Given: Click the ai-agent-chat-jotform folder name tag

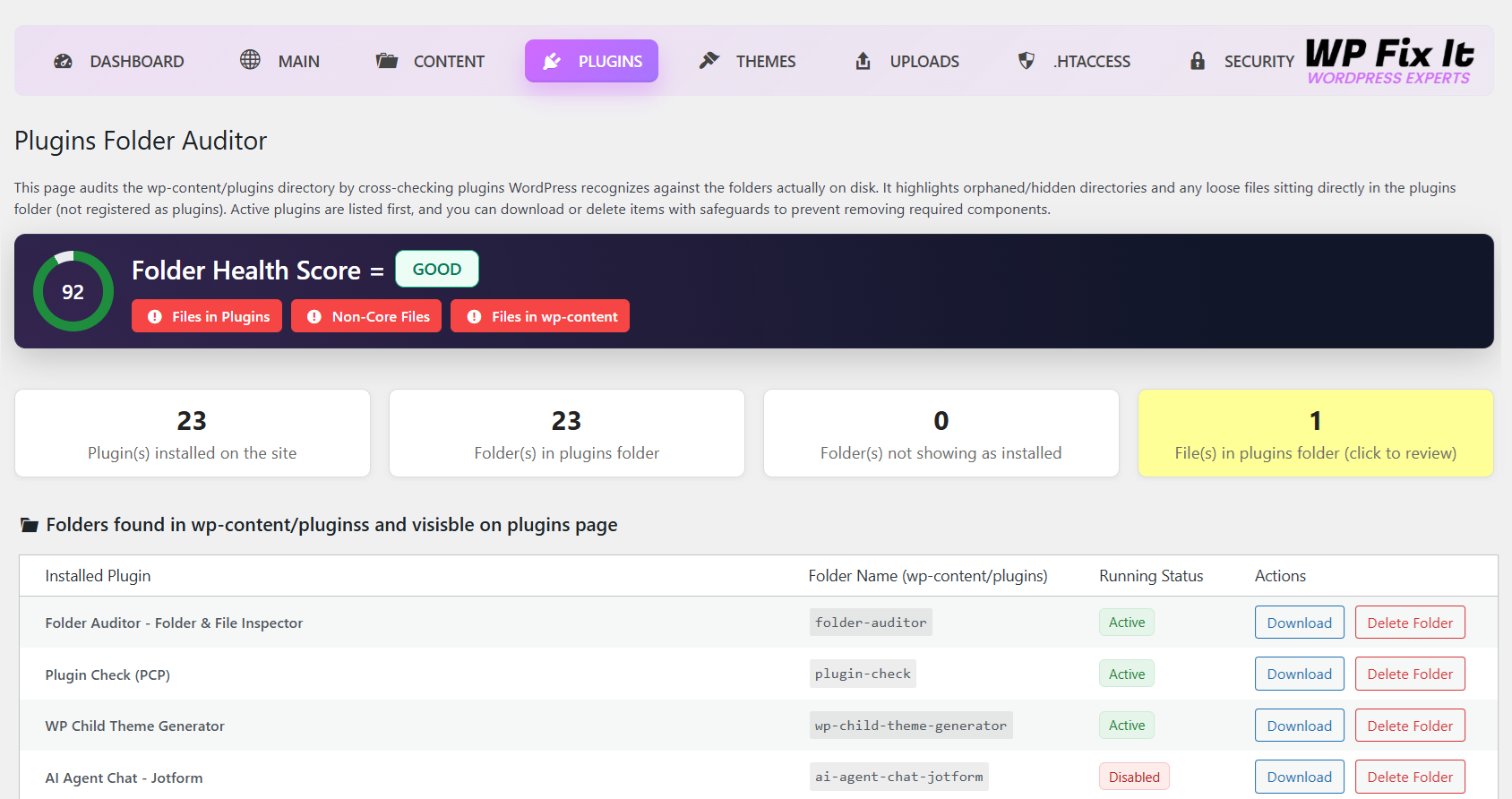Looking at the screenshot, I should pos(899,777).
